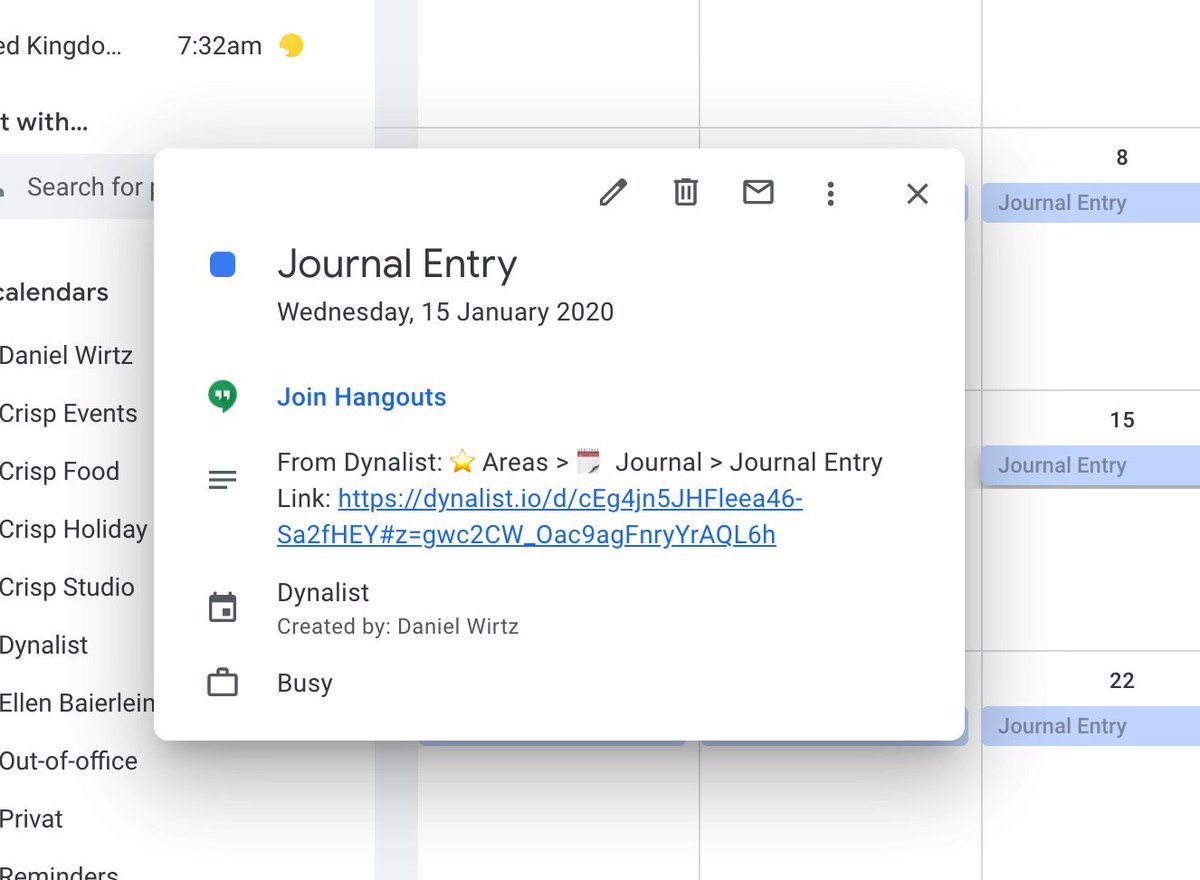Select the Dynalist calendar in sidebar
The height and width of the screenshot is (880, 1200).
click(44, 645)
